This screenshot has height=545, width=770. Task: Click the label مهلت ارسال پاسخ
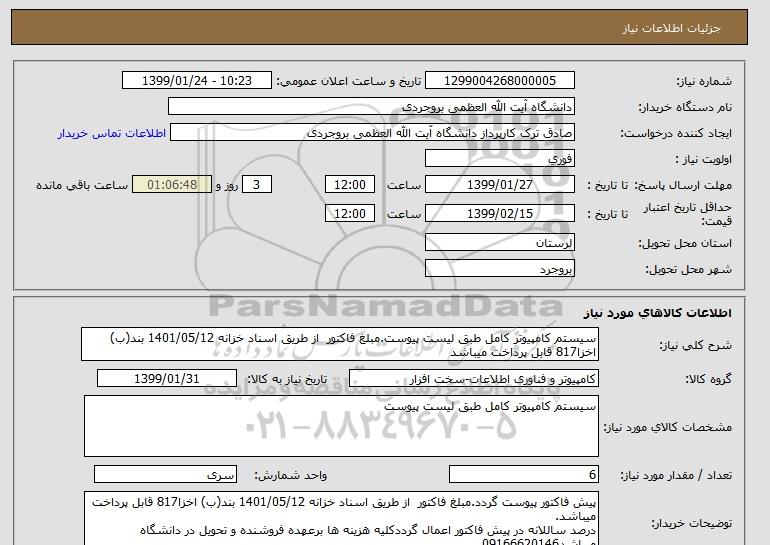pyautogui.click(x=684, y=185)
